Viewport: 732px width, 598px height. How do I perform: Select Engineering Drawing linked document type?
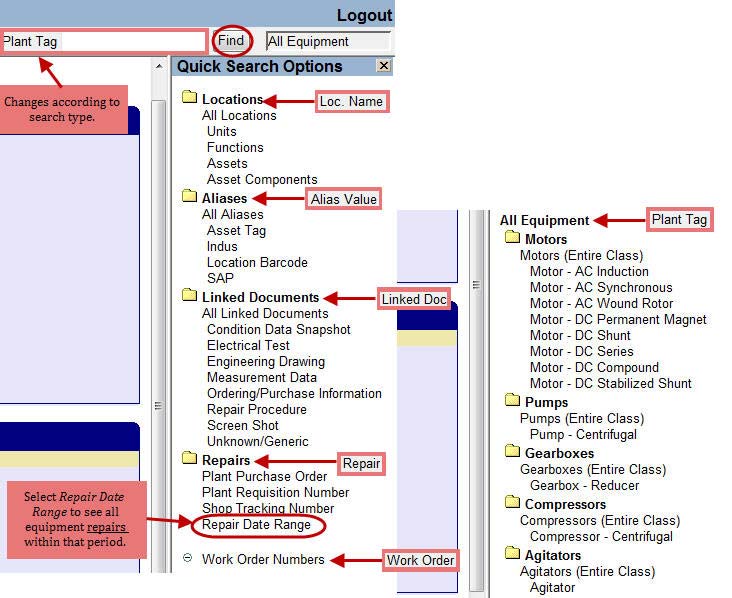tap(265, 362)
